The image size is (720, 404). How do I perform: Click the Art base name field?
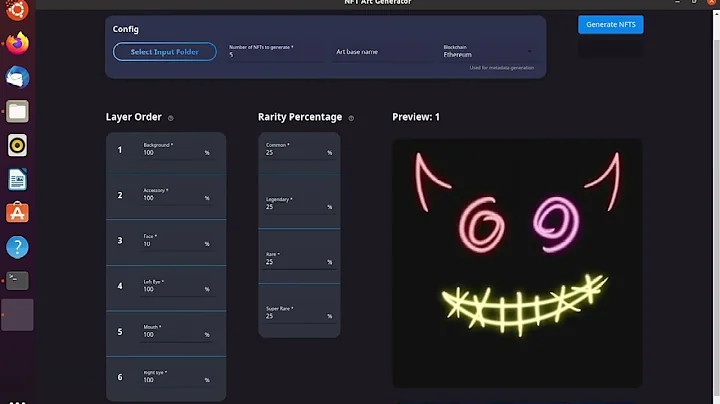point(382,52)
